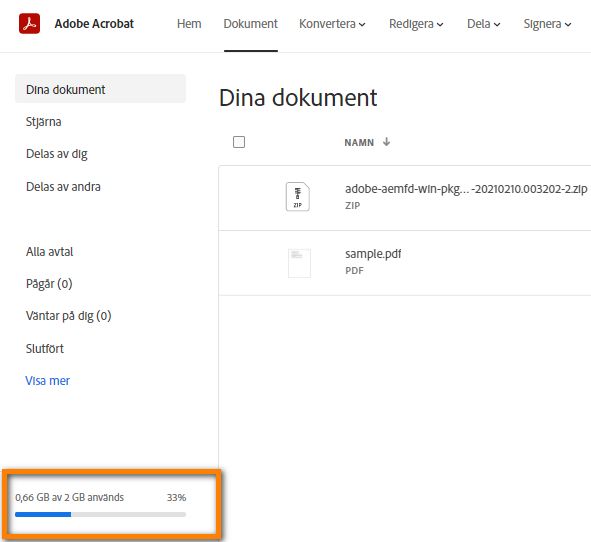
Task: Click the ZIP file type label
Action: coord(352,205)
